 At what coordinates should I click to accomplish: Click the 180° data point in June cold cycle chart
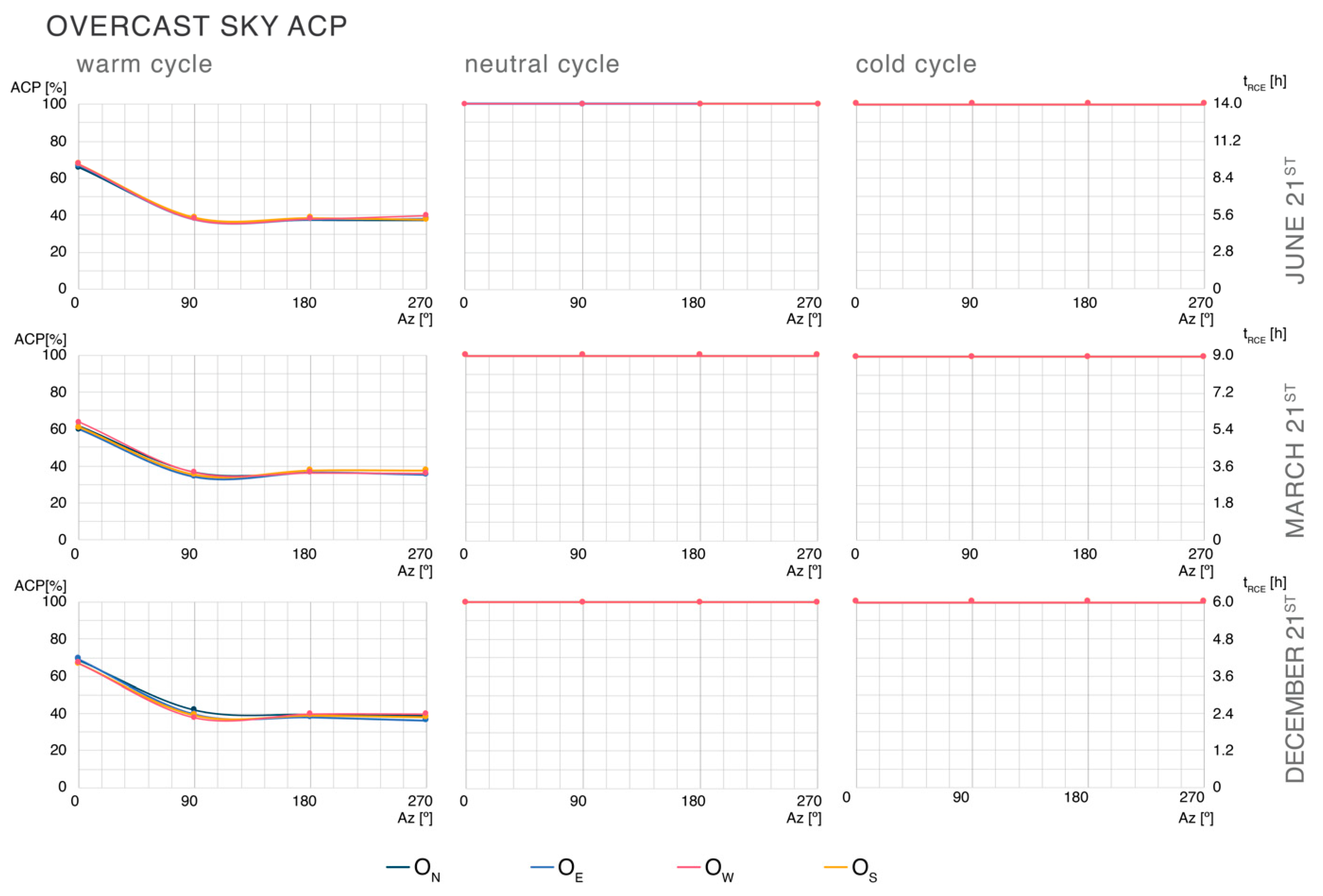[x=1087, y=103]
